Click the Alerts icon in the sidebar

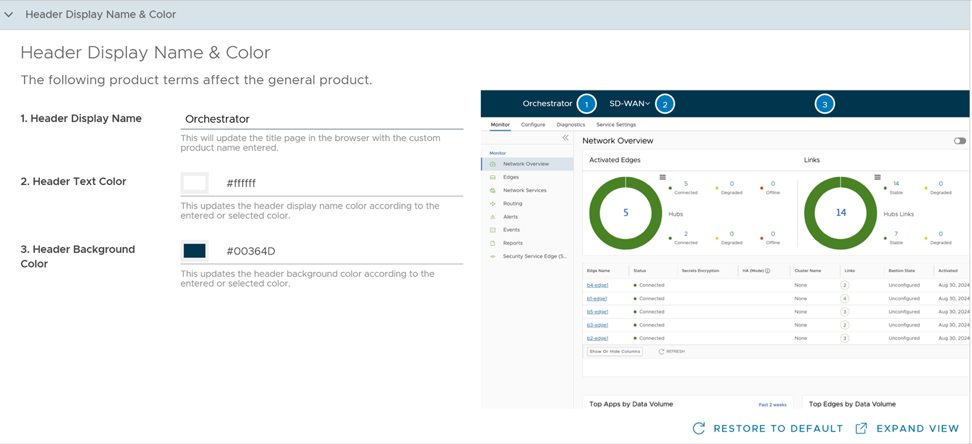[x=493, y=217]
